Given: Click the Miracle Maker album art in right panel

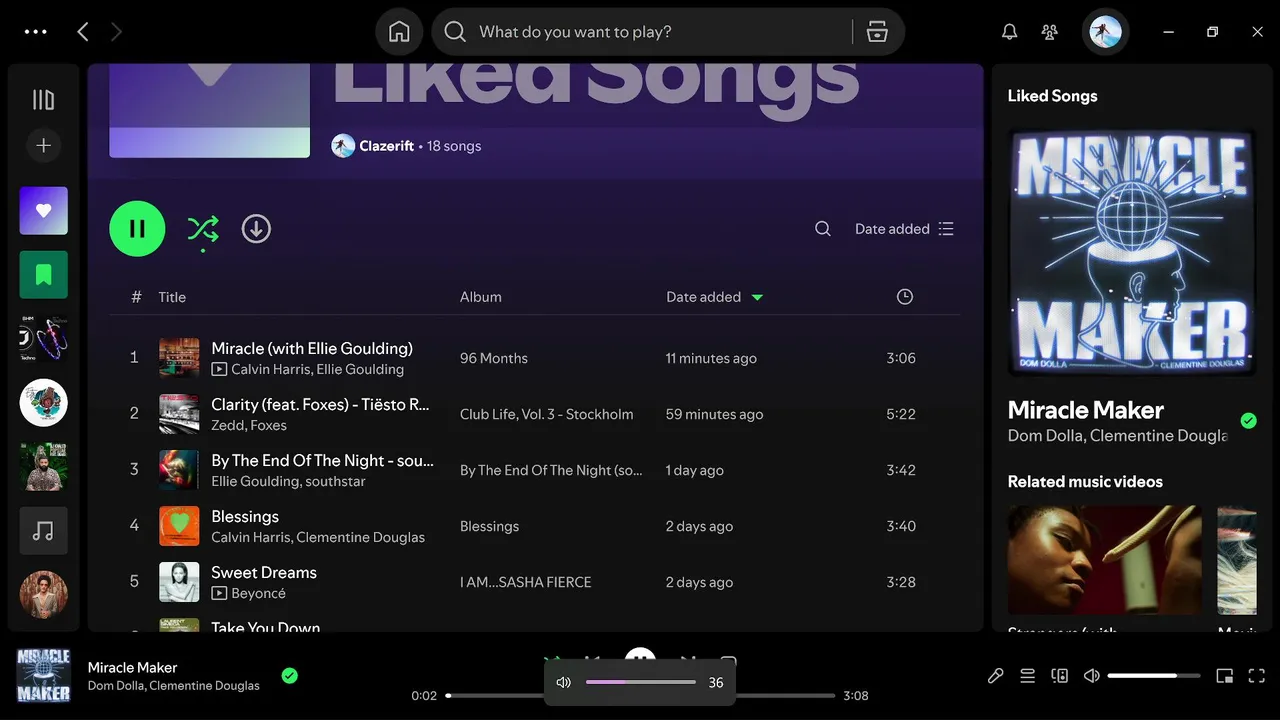Looking at the screenshot, I should pyautogui.click(x=1133, y=252).
